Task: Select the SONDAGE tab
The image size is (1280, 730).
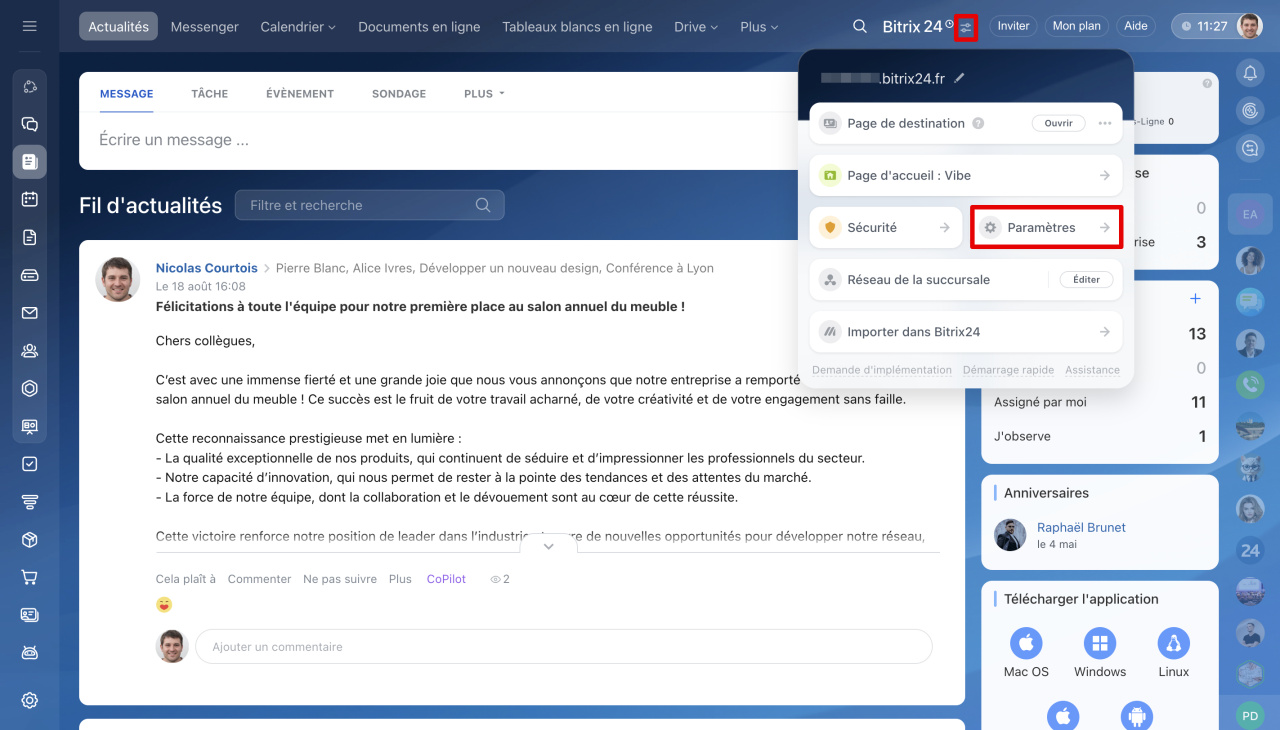Action: point(398,93)
